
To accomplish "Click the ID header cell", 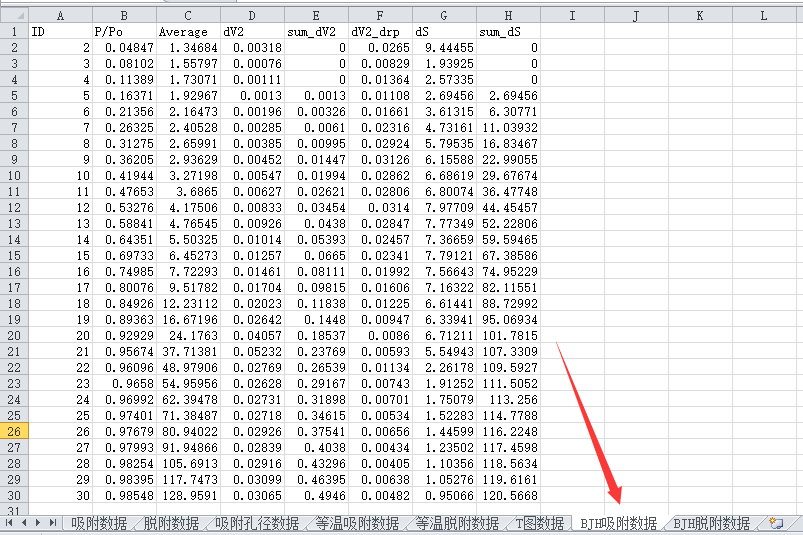I will [x=60, y=32].
